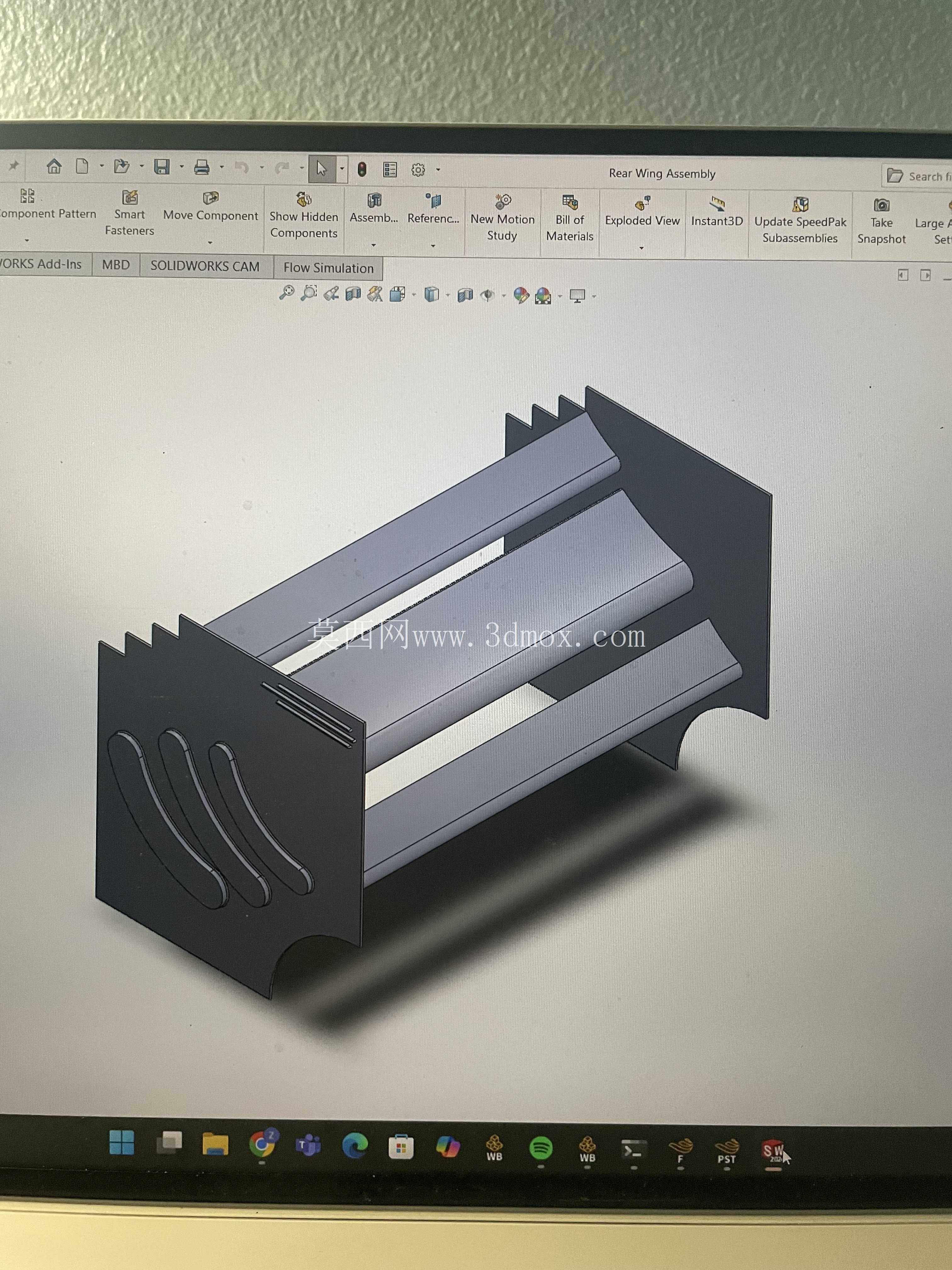Click the Home icon in quick access toolbar
Screen dimensions: 952x1270
pyautogui.click(x=54, y=167)
